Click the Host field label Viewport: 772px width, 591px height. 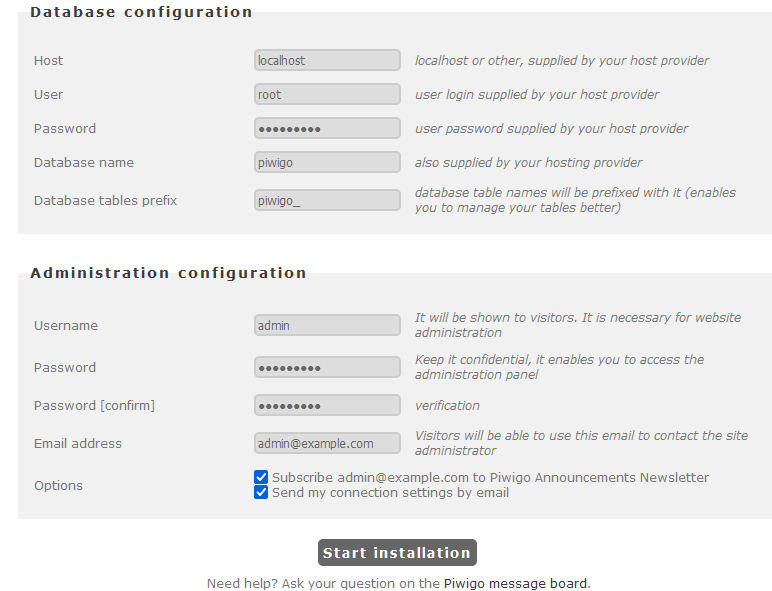(48, 60)
